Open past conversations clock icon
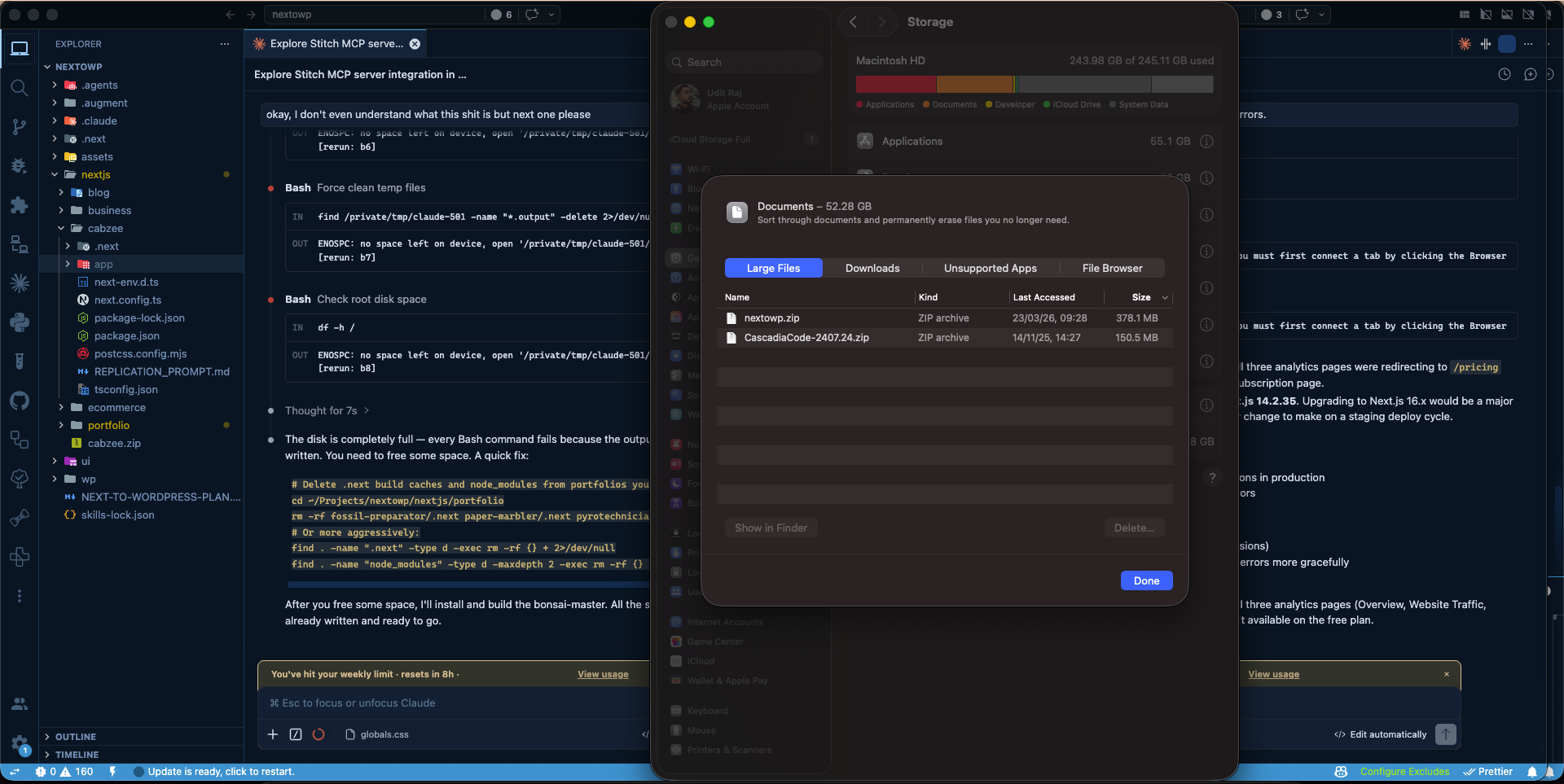Screen dimensions: 1564x784 point(1505,74)
